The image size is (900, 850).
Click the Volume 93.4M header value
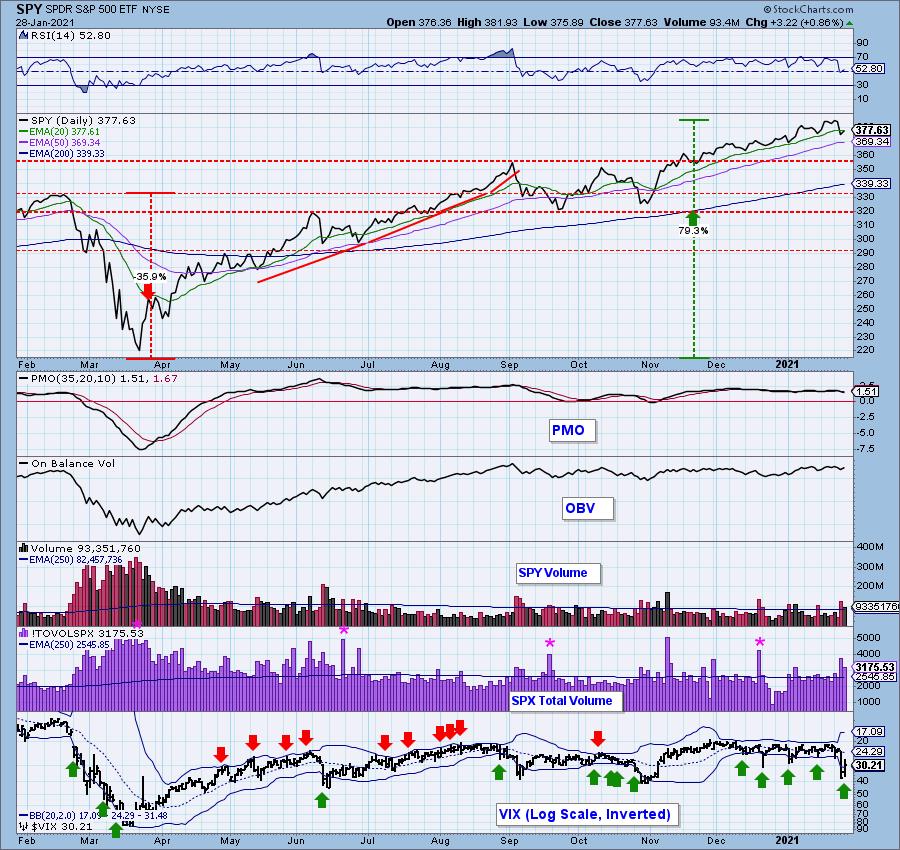coord(701,22)
